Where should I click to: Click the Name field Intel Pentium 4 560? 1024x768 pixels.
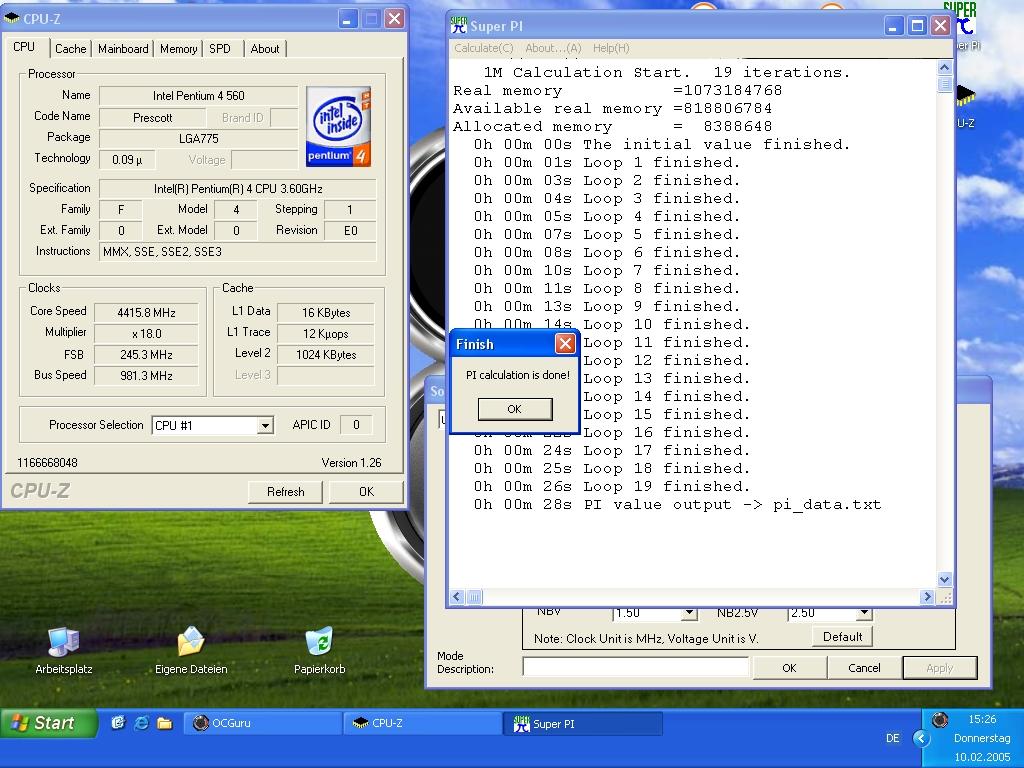click(199, 96)
